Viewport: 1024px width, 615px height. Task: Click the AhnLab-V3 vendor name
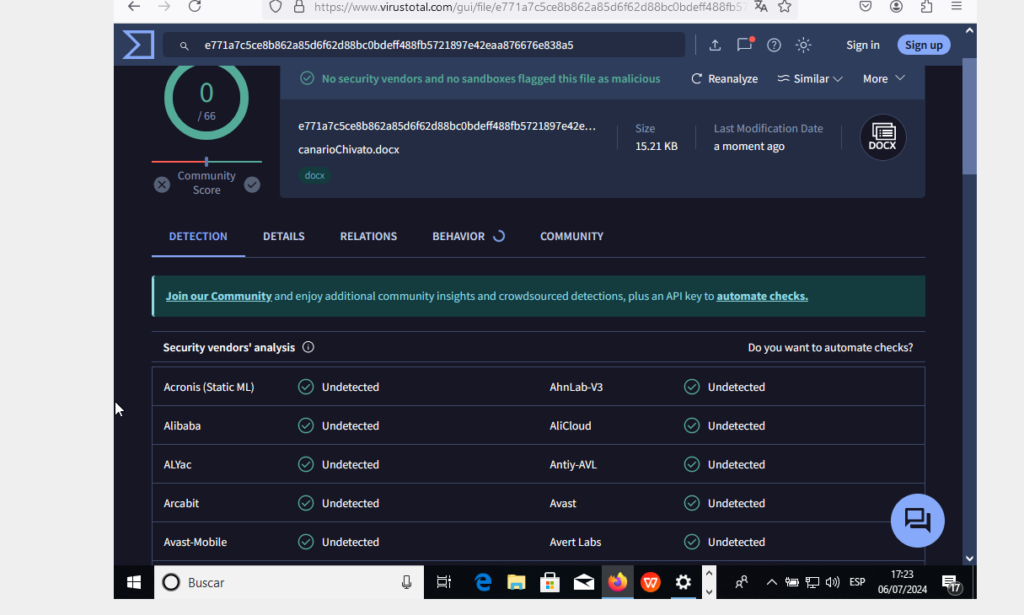tap(576, 387)
